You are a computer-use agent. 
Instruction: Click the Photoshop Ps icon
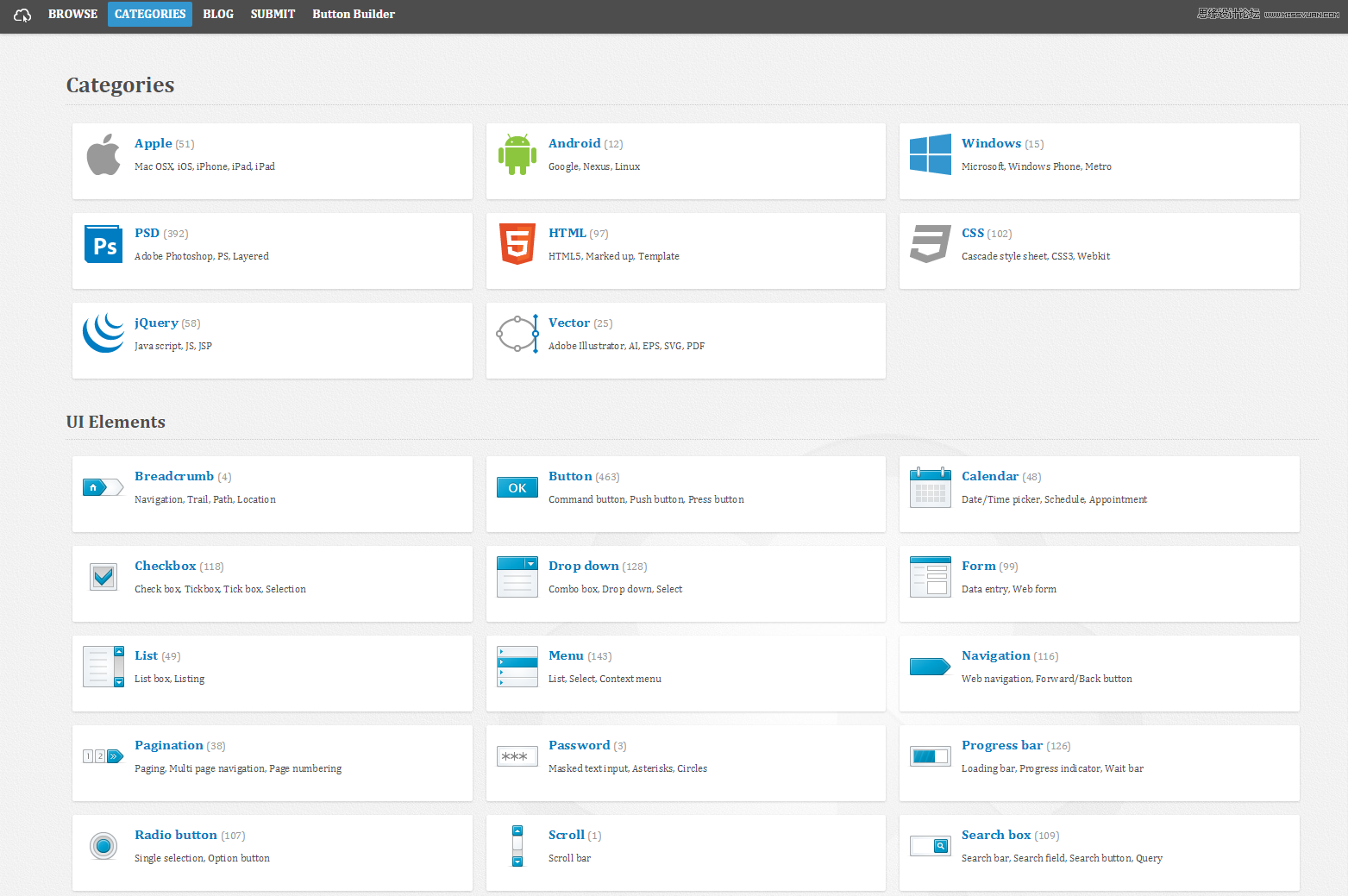point(103,244)
